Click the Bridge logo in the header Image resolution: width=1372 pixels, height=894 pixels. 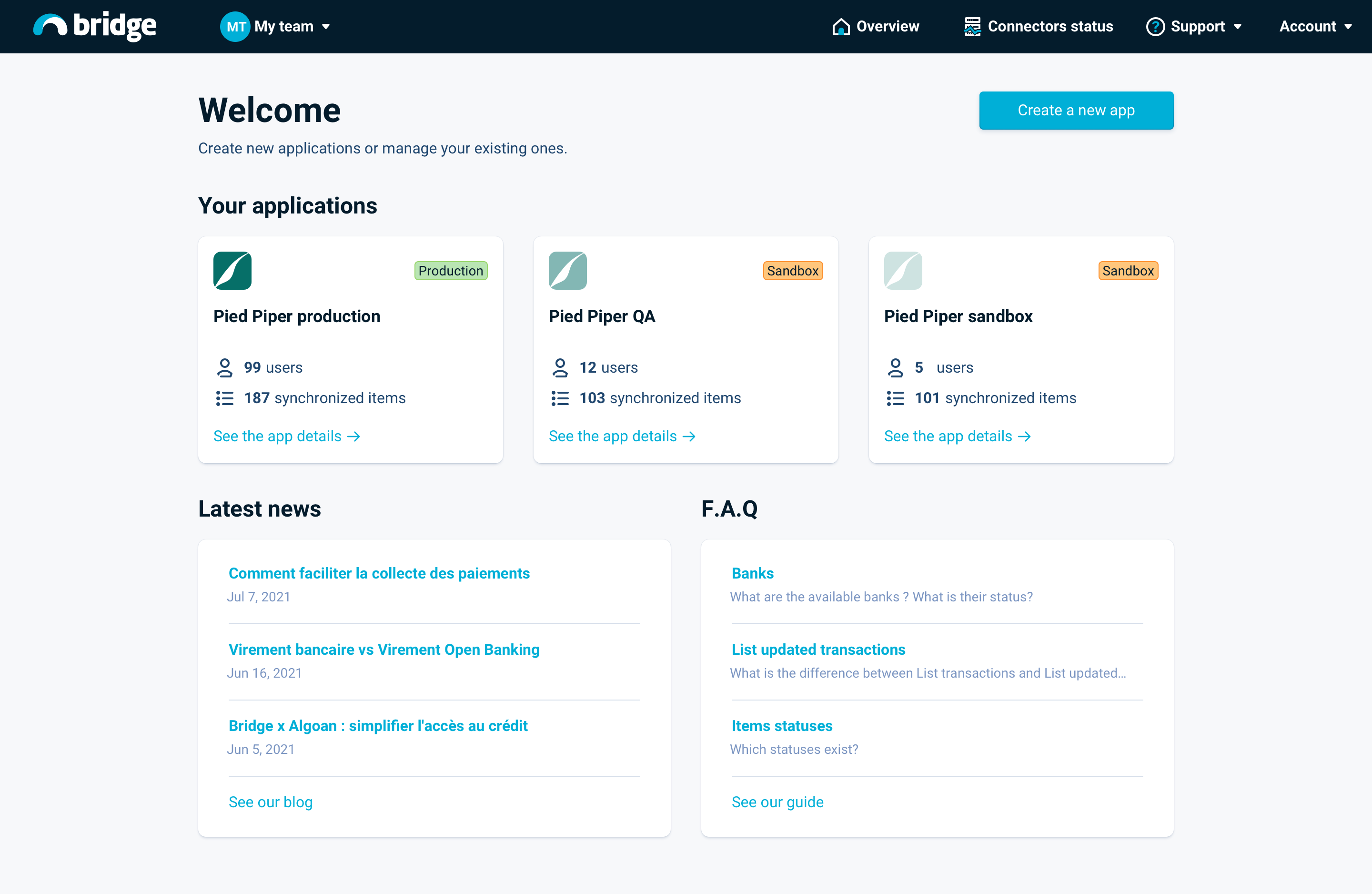point(95,26)
